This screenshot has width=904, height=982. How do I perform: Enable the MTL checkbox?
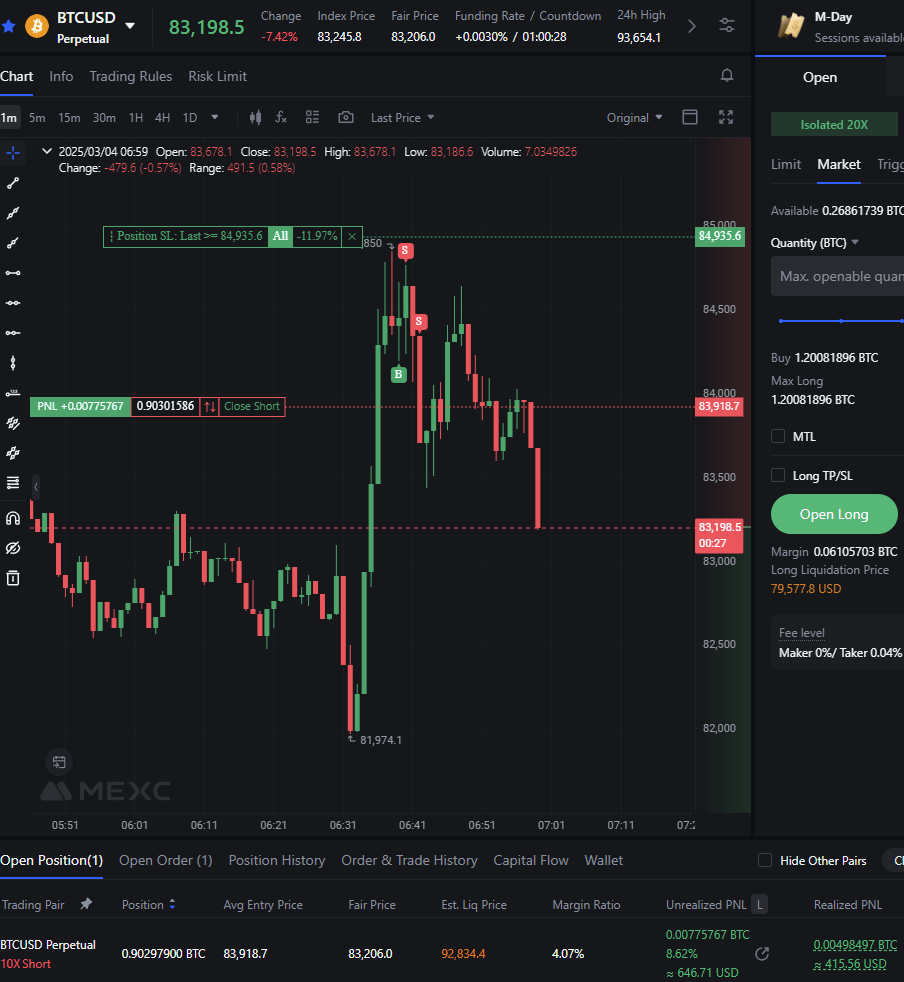777,437
